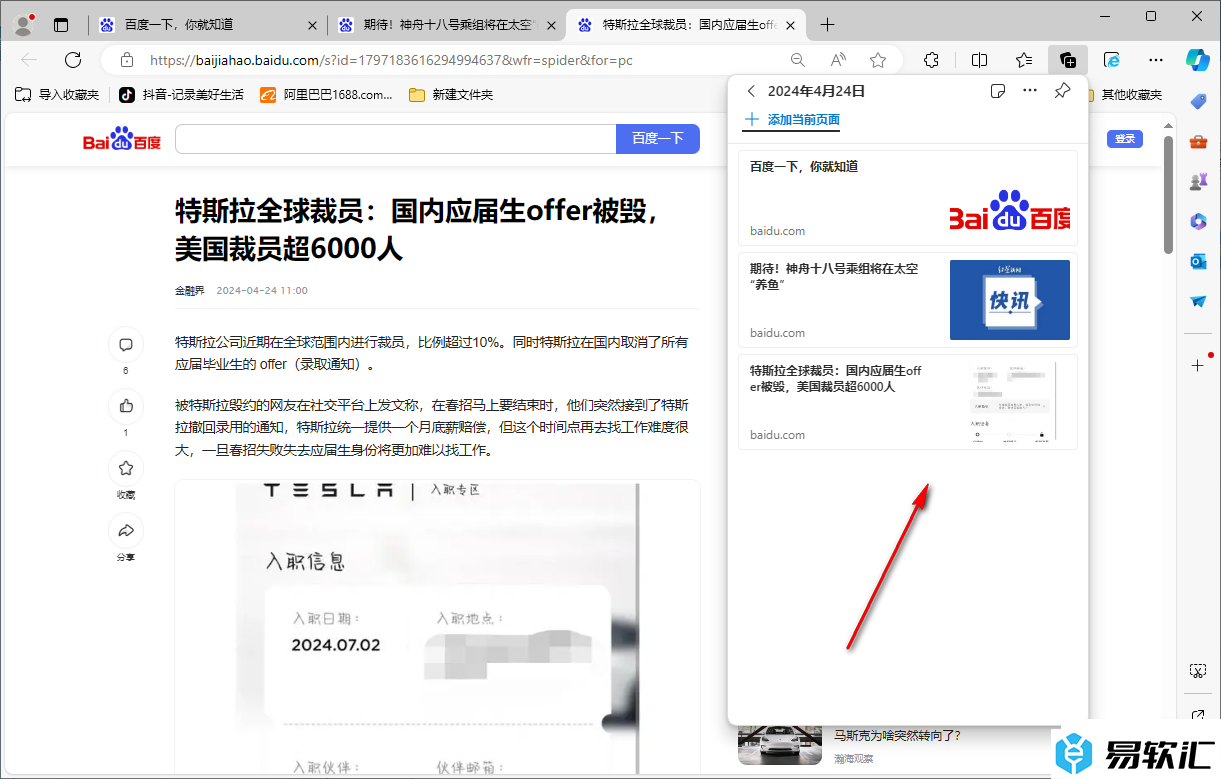
Task: Click 添加当前页面 link
Action: click(x=792, y=120)
